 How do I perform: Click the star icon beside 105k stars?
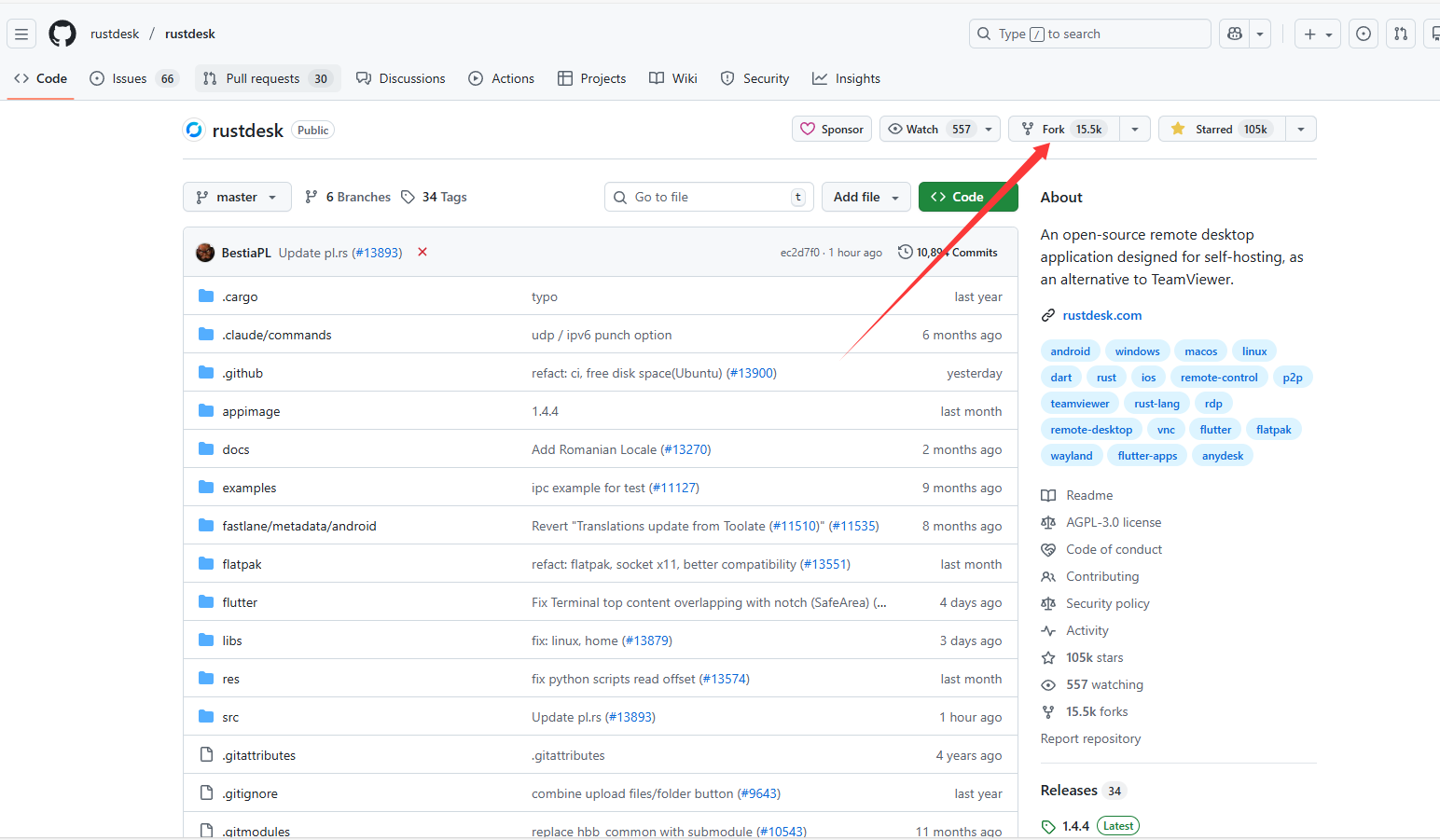[1048, 657]
